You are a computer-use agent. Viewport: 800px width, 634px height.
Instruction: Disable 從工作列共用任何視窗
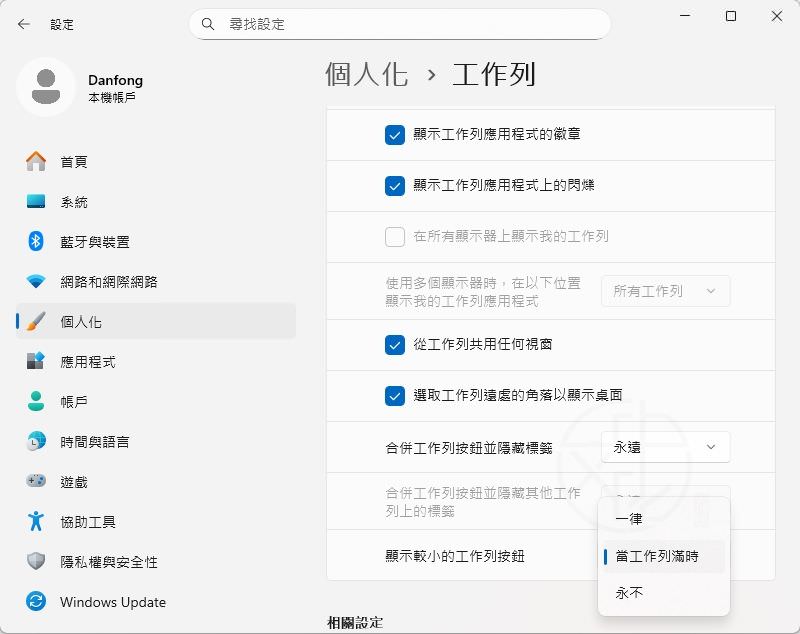click(395, 343)
